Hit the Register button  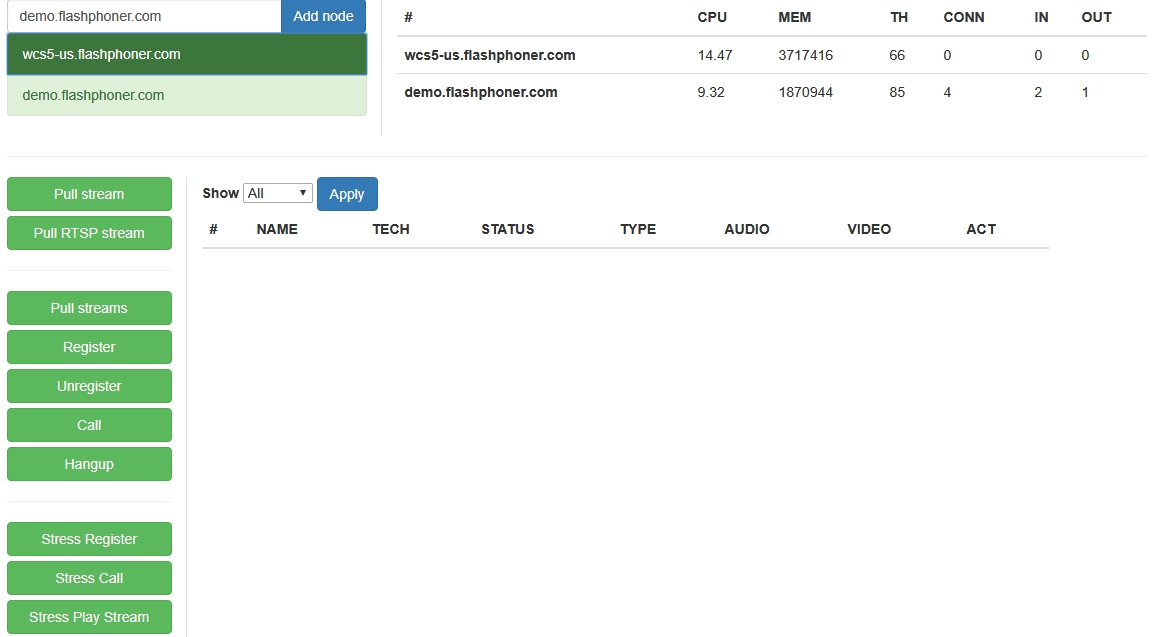[x=89, y=347]
